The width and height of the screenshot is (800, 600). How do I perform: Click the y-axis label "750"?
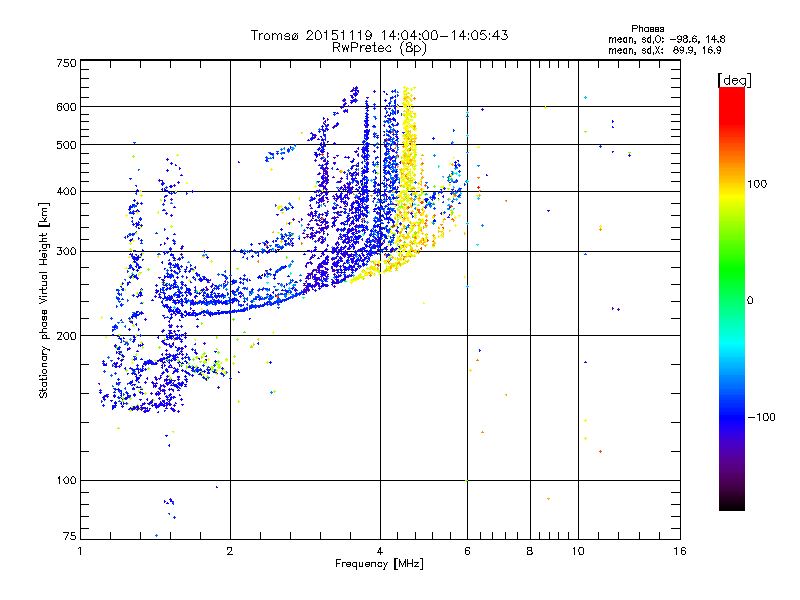pyautogui.click(x=66, y=63)
